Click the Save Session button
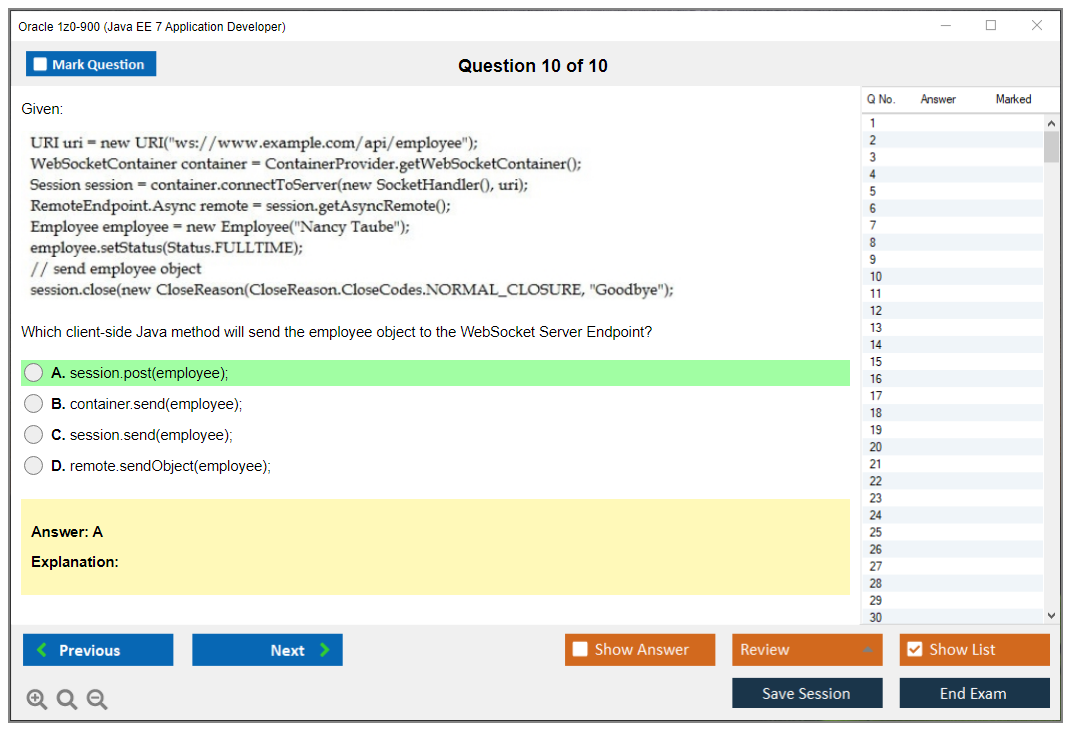This screenshot has height=735, width=1075. [807, 693]
